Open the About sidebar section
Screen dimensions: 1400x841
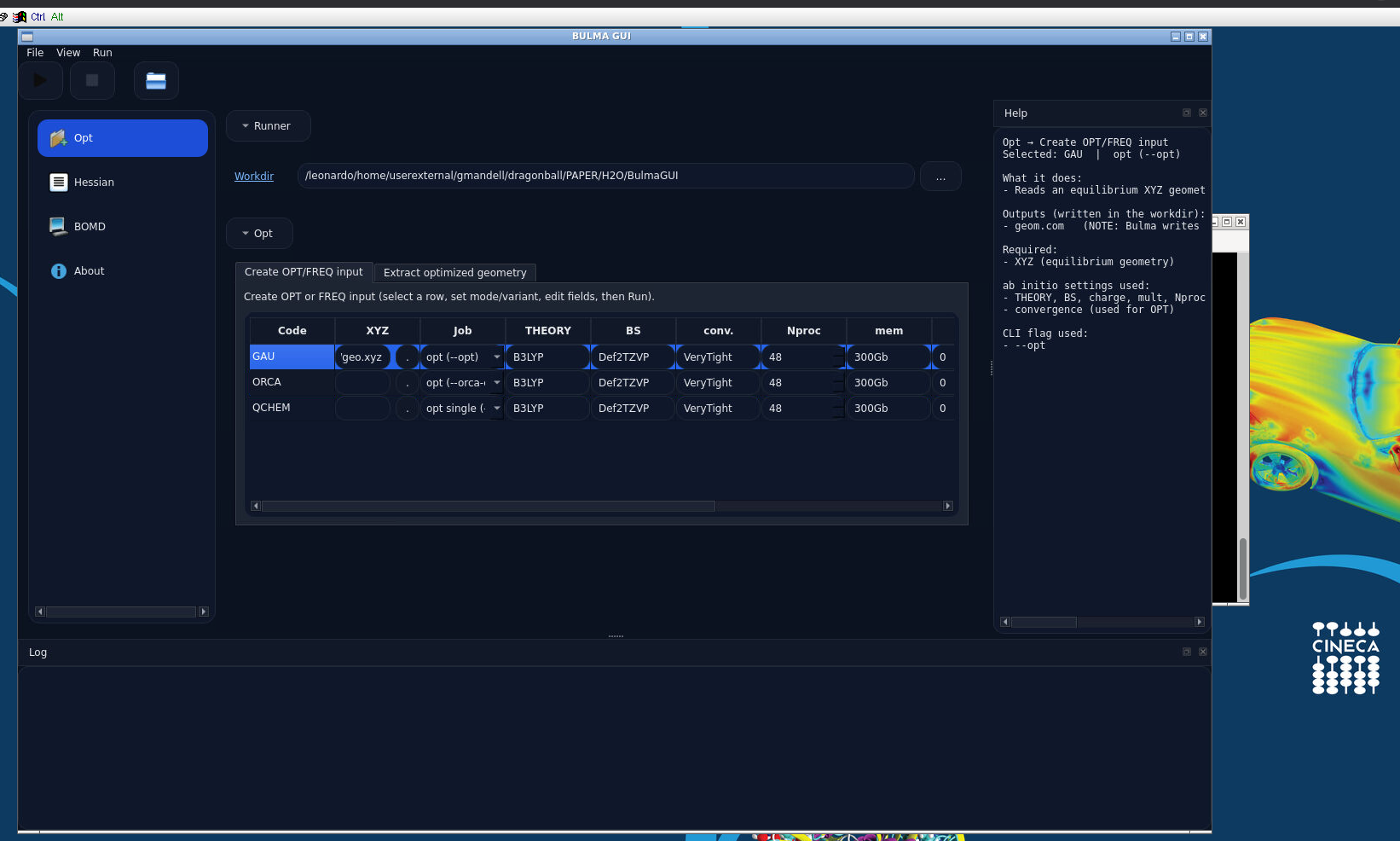point(123,271)
